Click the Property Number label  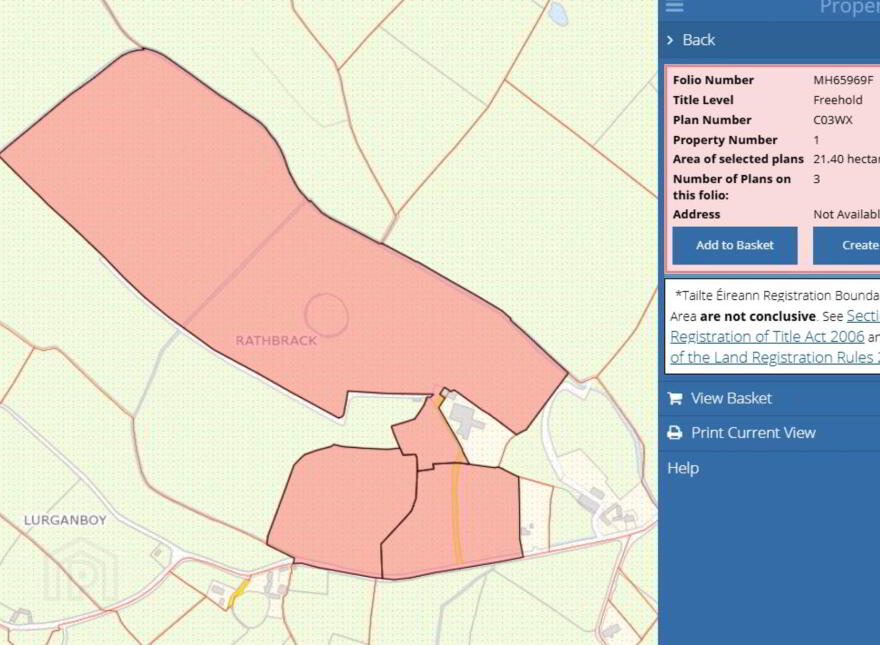point(725,140)
